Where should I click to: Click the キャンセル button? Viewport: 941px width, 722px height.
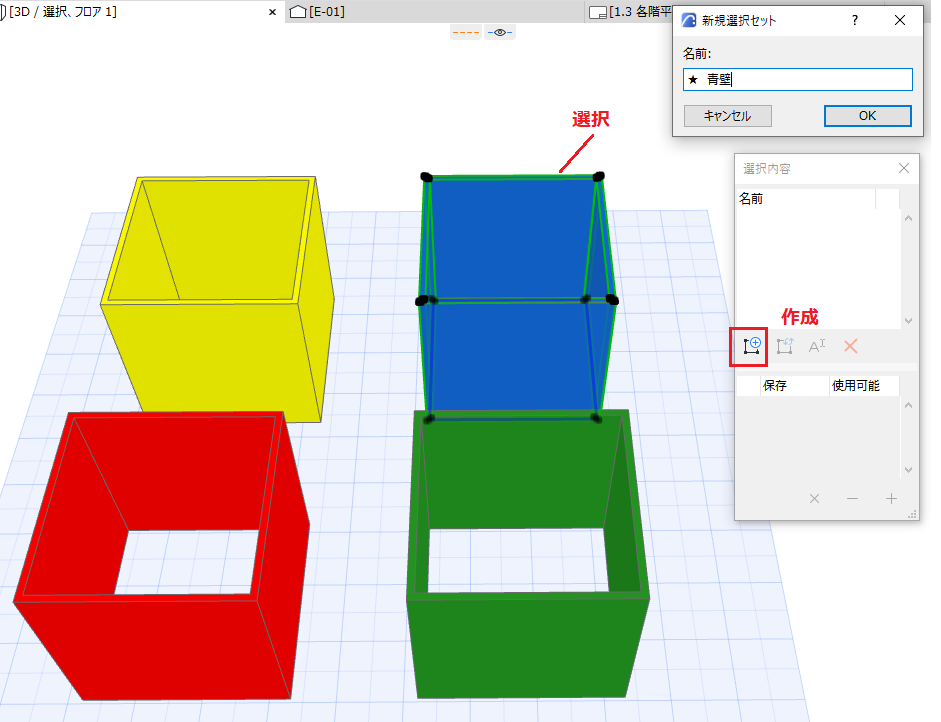tap(727, 116)
